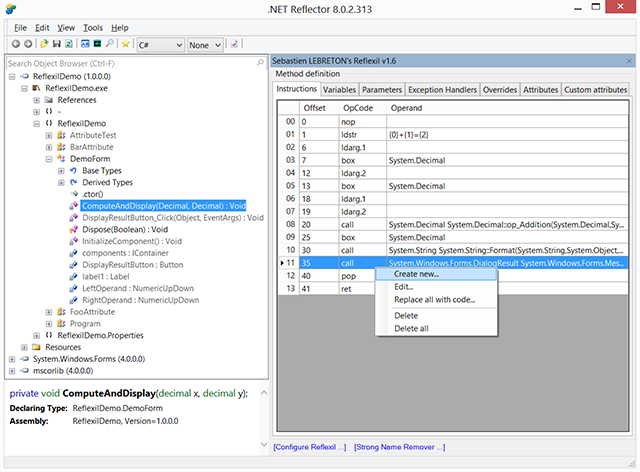Expand the Program class node
This screenshot has width=640, height=472.
[49, 324]
